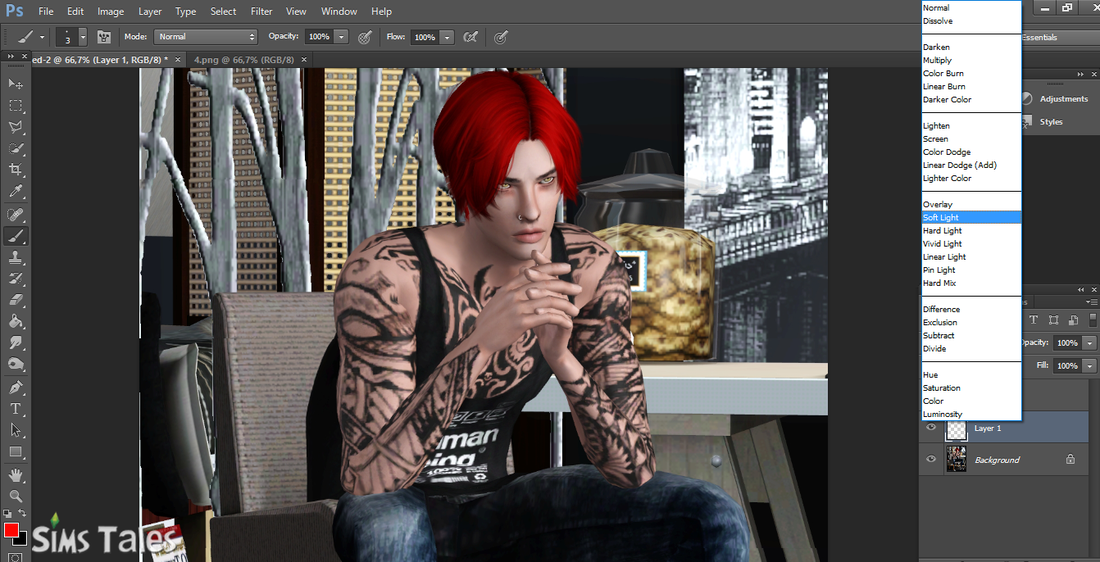Open the layer Fill dropdown arrow

(1089, 366)
